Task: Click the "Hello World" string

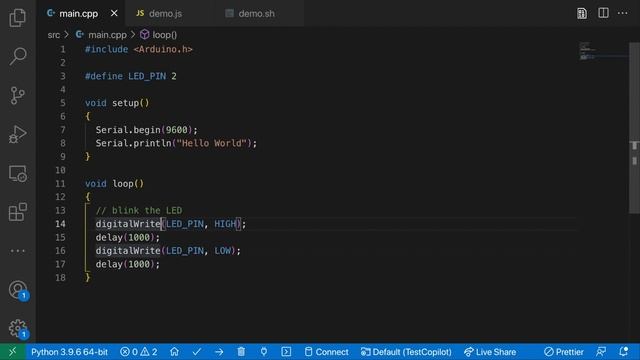Action: click(x=211, y=143)
